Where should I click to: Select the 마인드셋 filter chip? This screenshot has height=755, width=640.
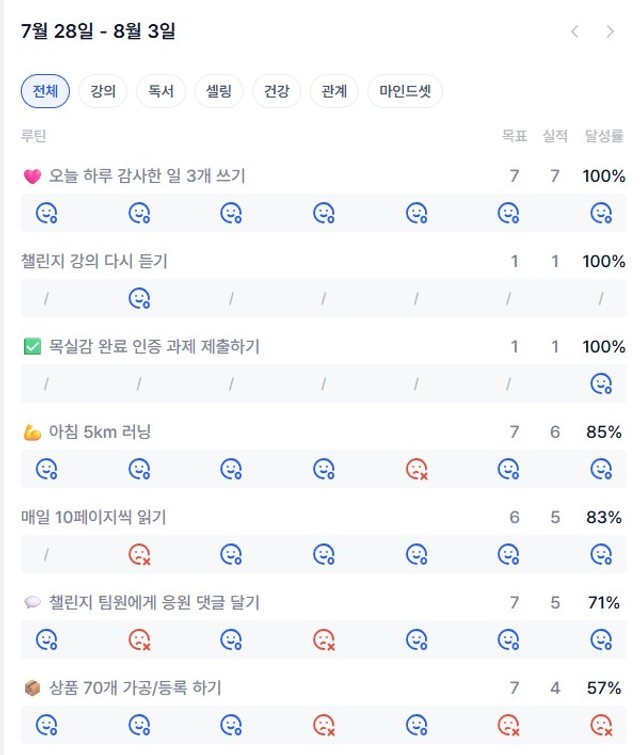point(405,91)
